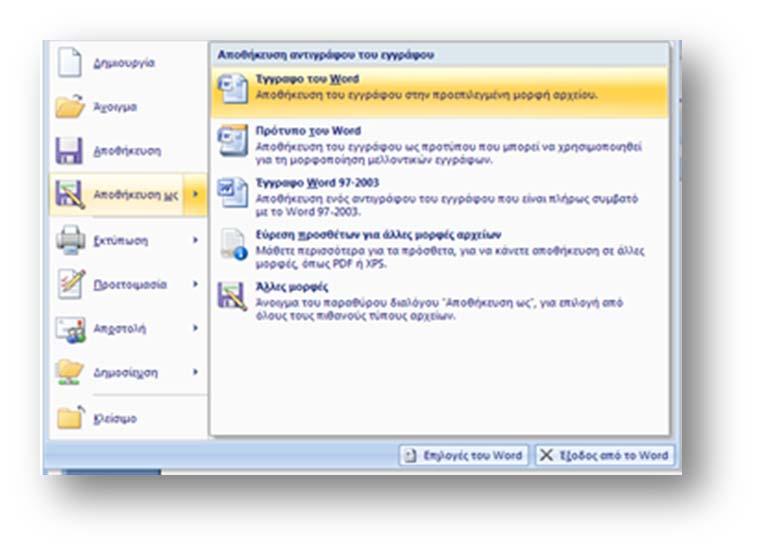Click the open folder icon beside Άνοιγμα
The height and width of the screenshot is (553, 760).
(x=70, y=106)
